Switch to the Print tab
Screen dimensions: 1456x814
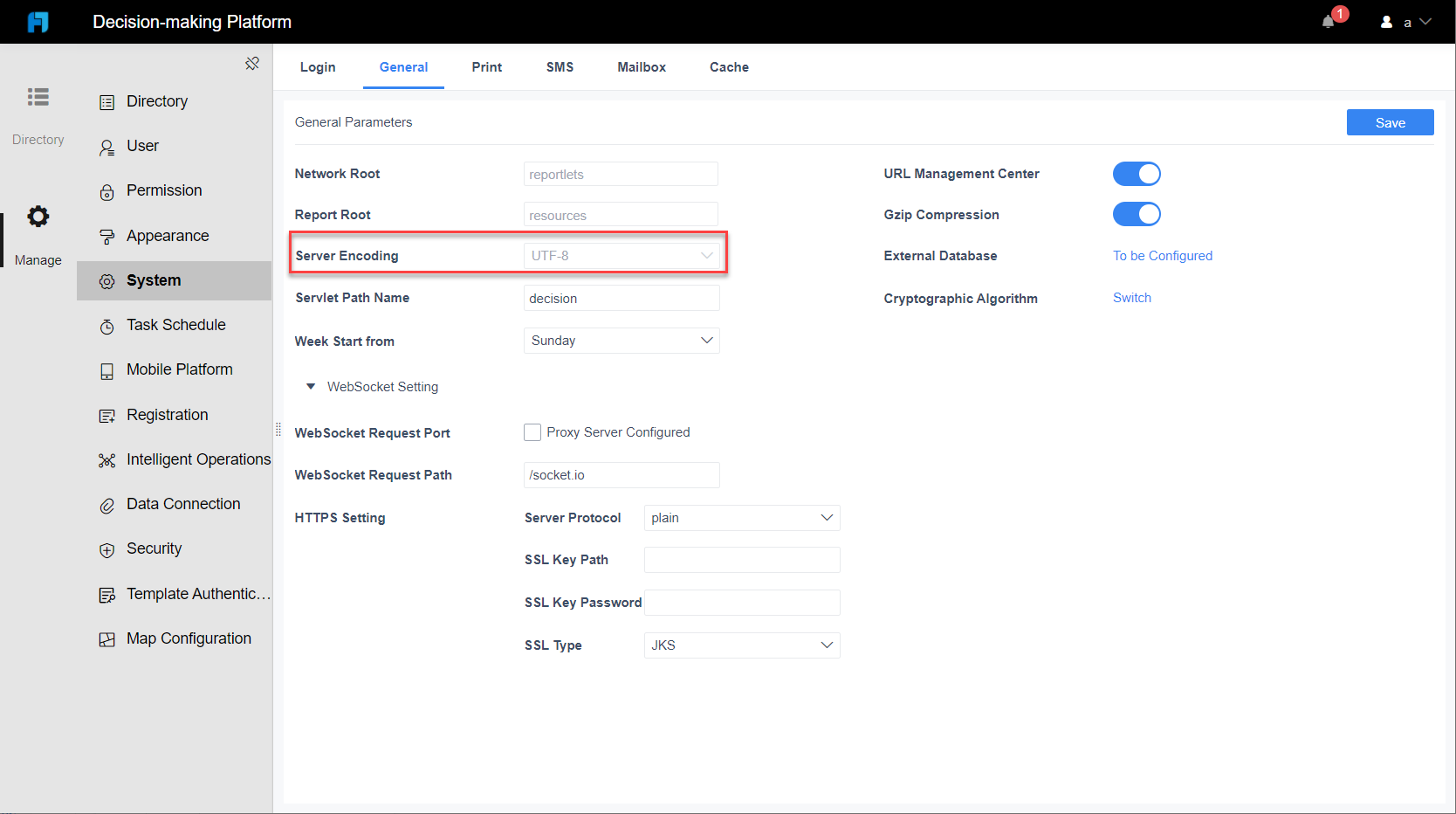click(x=487, y=67)
